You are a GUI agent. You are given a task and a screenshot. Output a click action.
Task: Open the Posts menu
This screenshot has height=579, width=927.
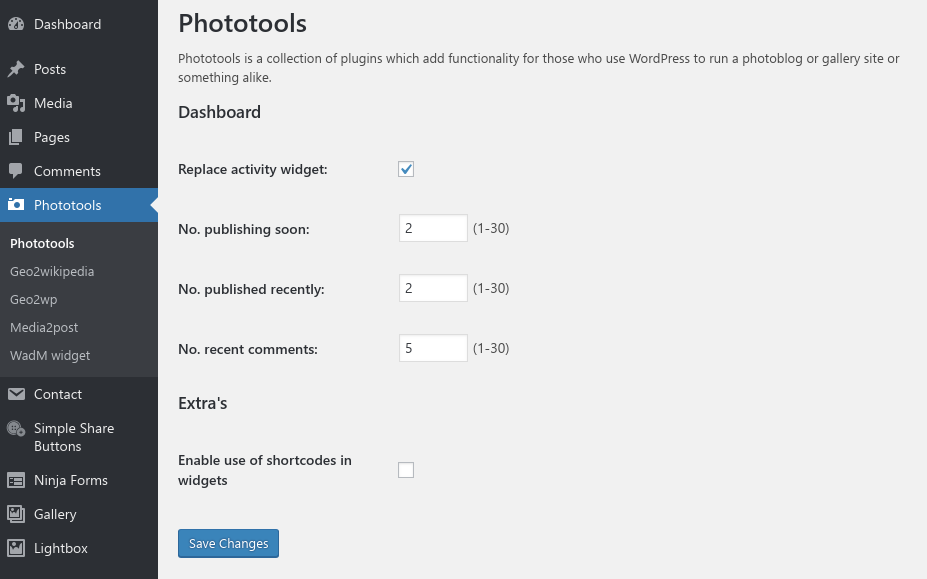point(79,69)
